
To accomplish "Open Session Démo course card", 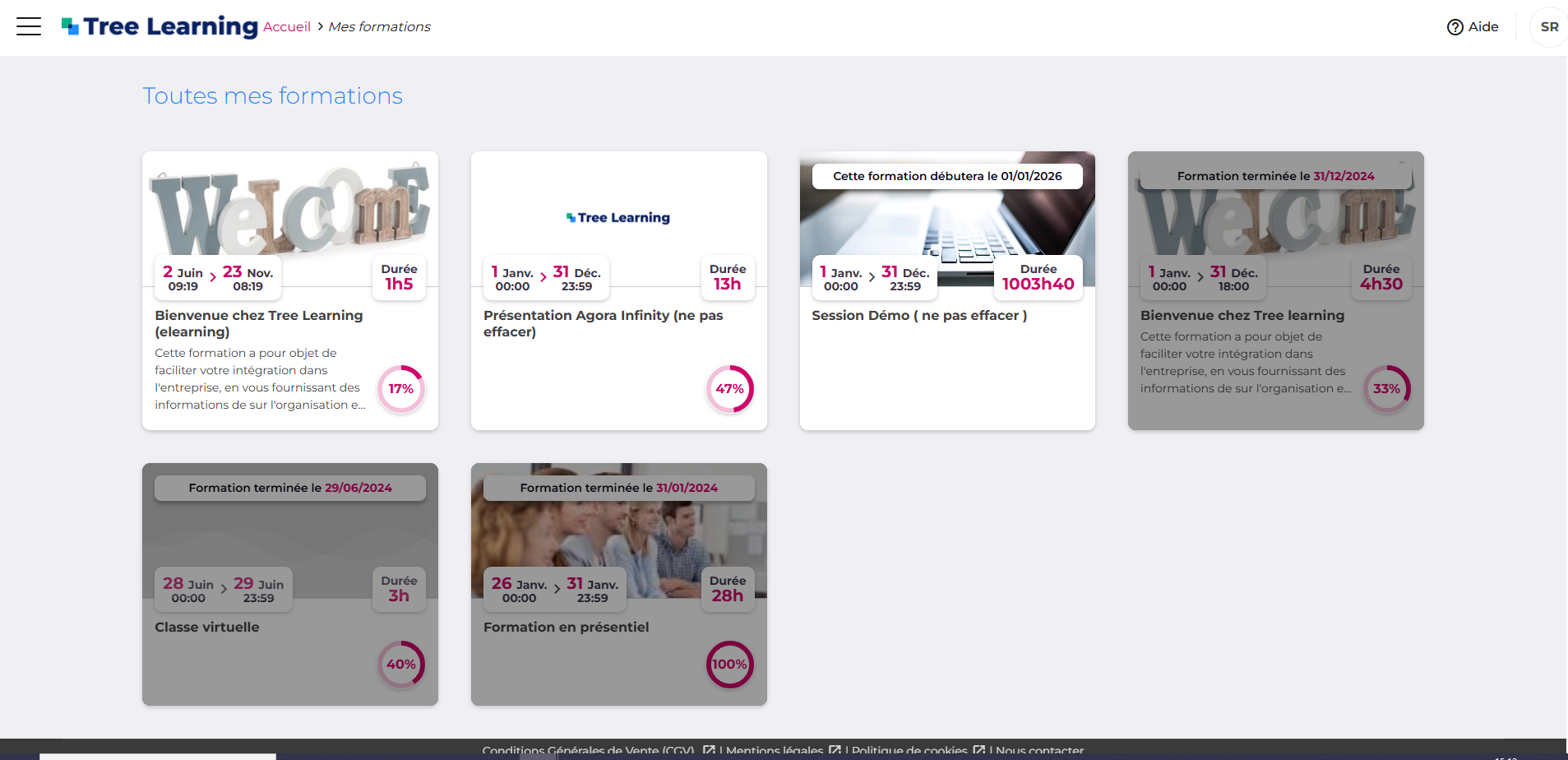I will pos(918,316).
